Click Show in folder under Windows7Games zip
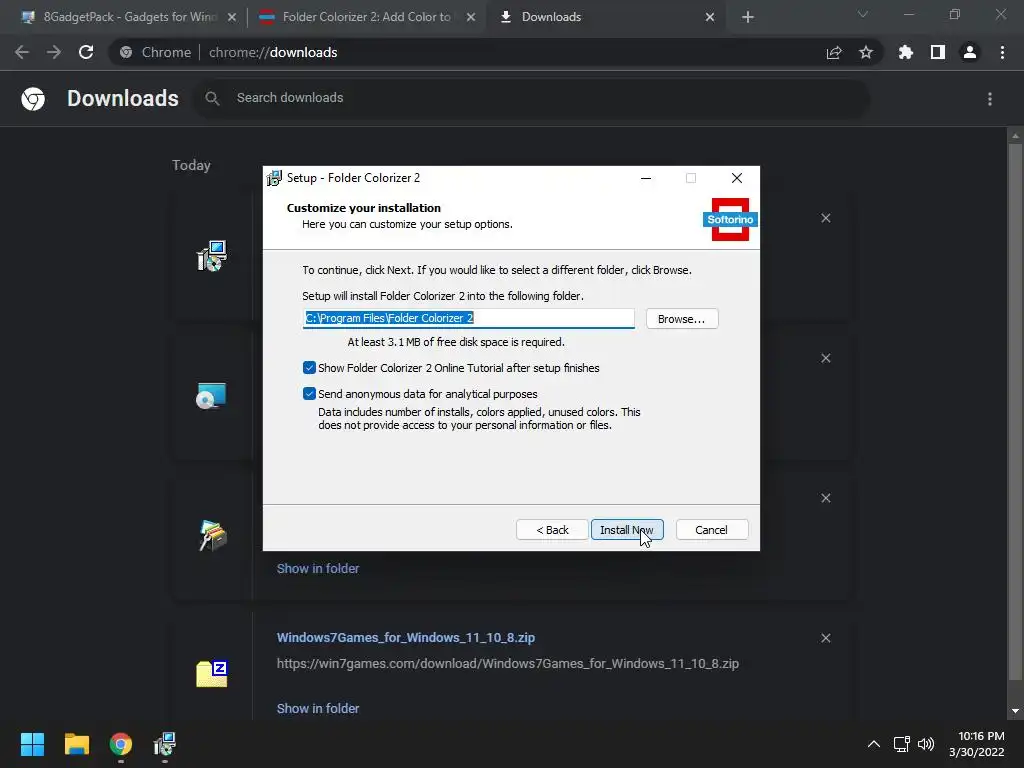 point(318,708)
